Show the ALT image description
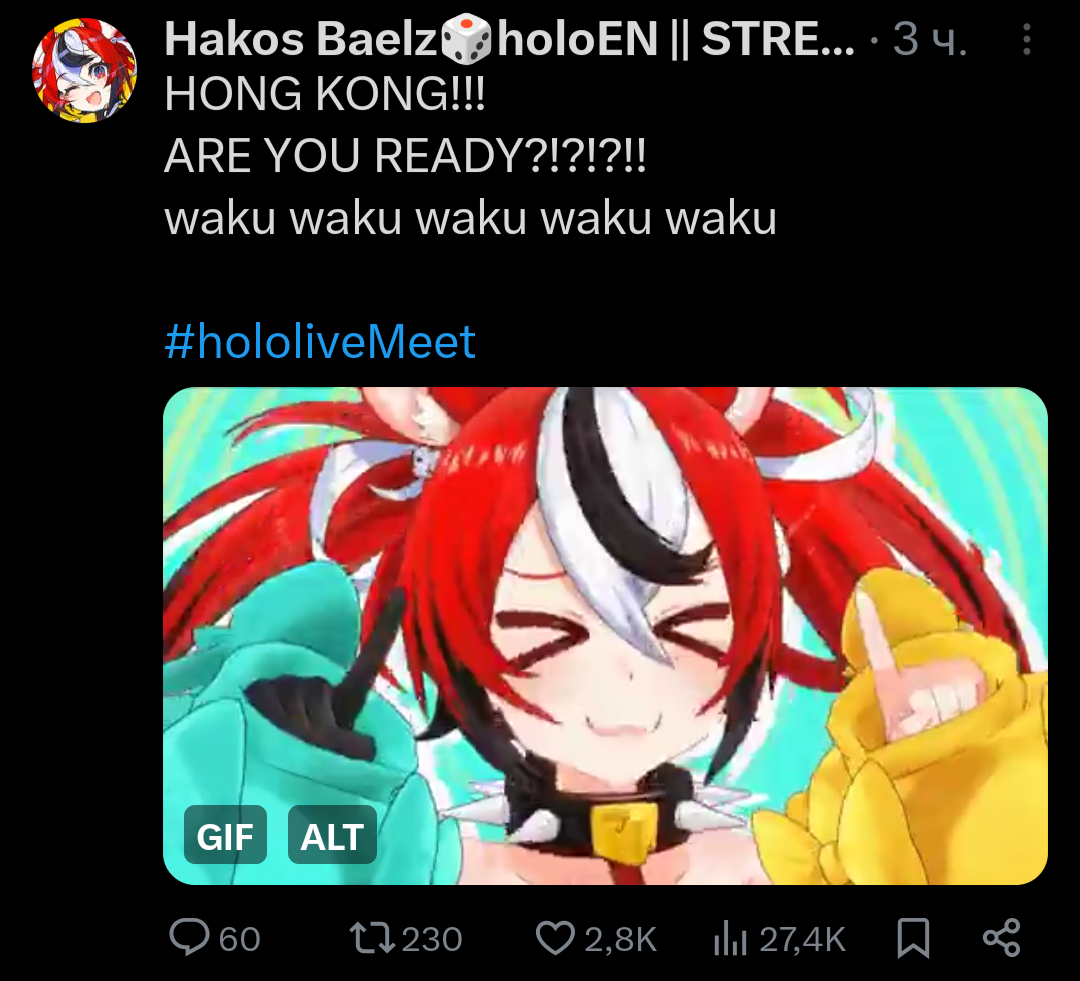This screenshot has height=981, width=1080. coord(332,835)
